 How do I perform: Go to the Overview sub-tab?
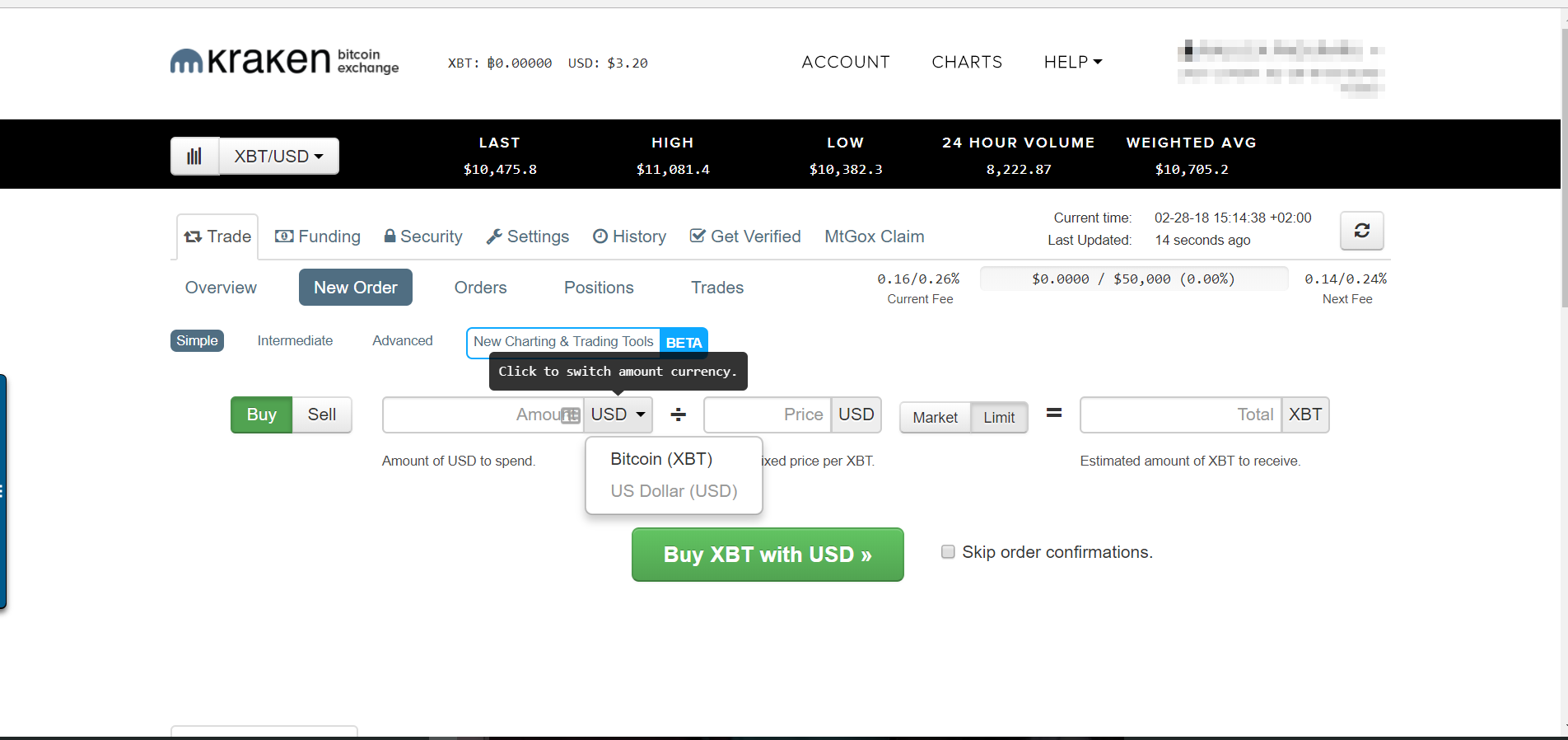click(221, 288)
